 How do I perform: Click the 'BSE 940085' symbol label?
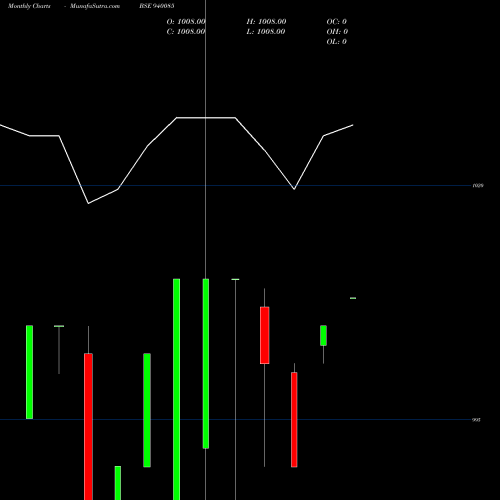point(157,6)
